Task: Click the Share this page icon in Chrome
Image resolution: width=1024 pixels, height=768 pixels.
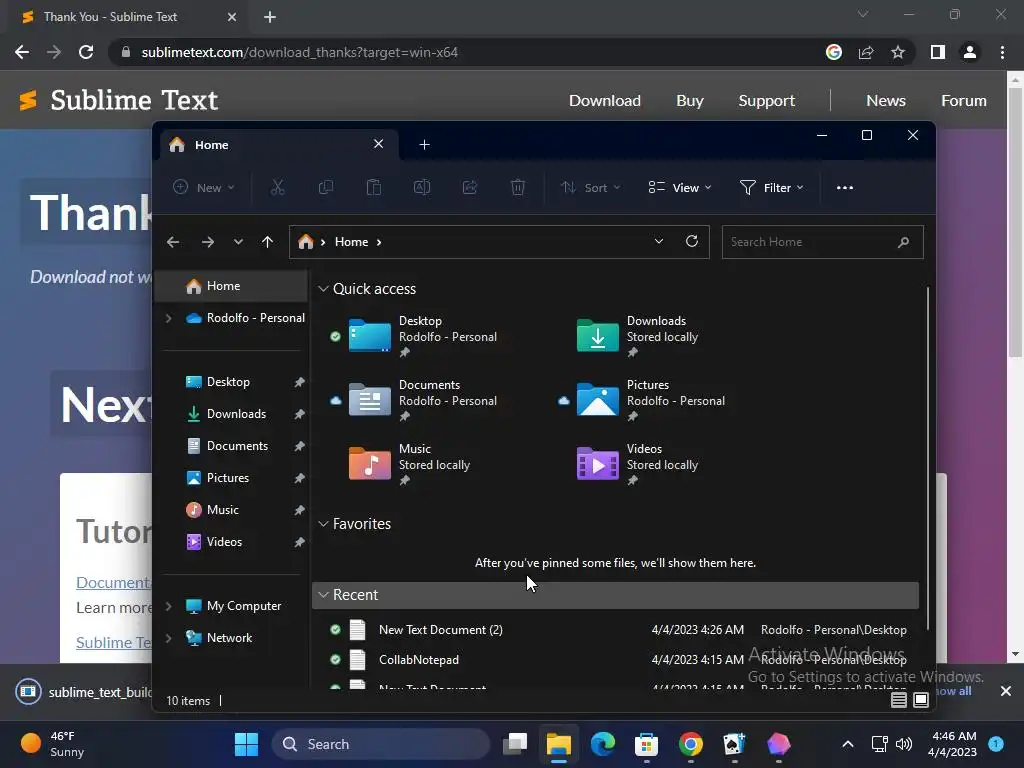Action: 866,52
